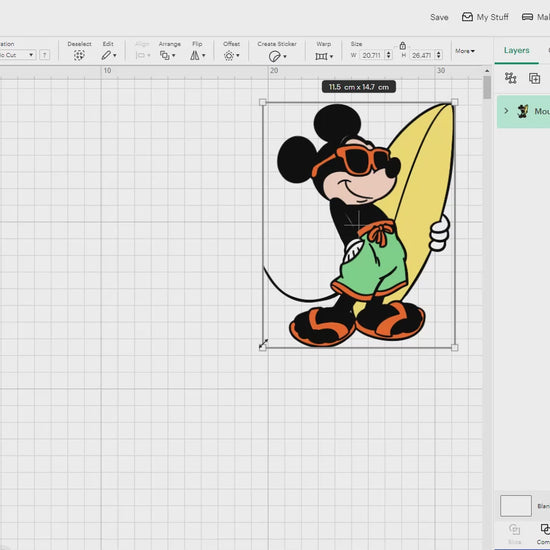Open the Flip options
This screenshot has height=550, width=550.
pos(195,55)
